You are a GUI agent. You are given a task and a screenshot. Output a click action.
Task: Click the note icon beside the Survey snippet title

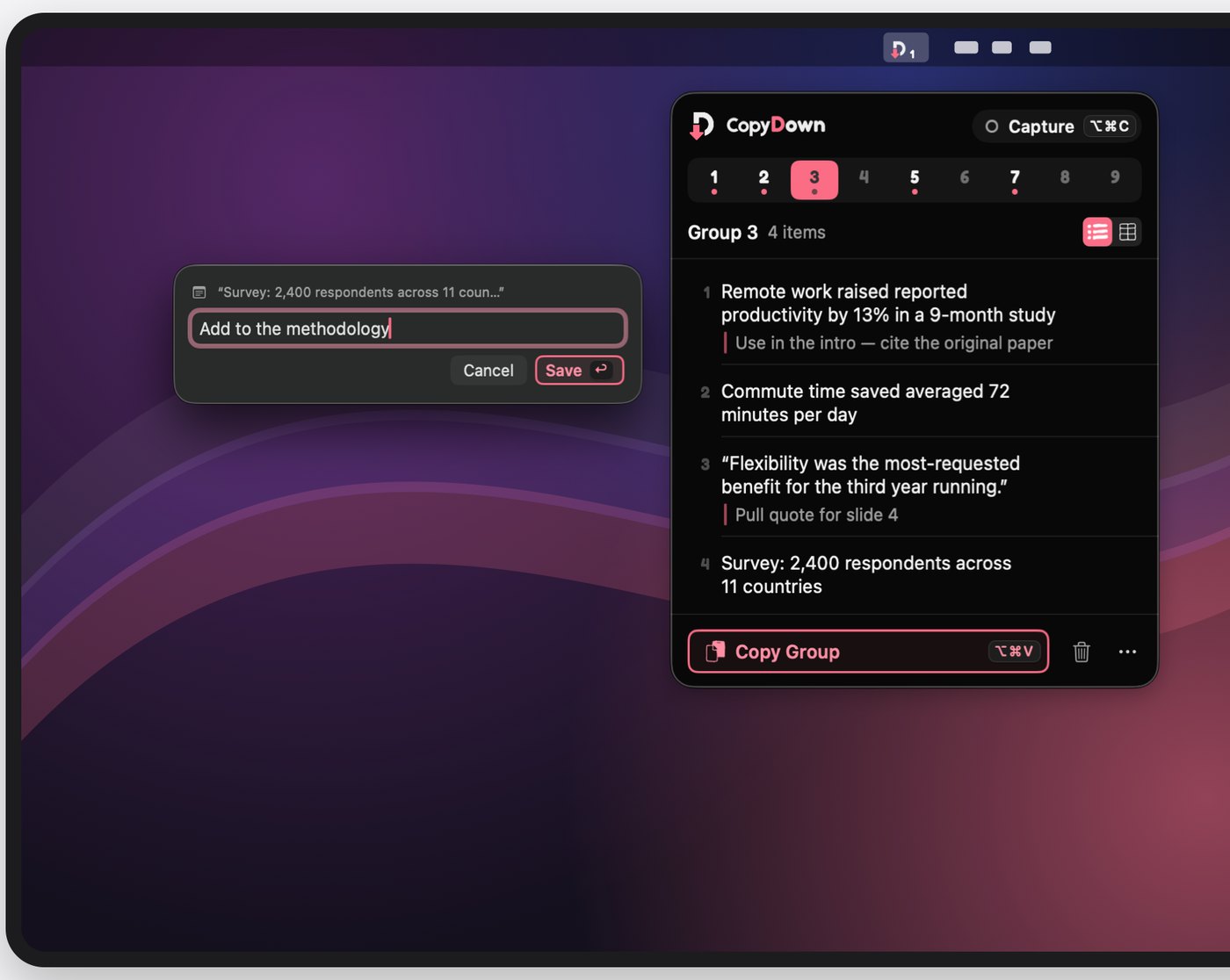pyautogui.click(x=199, y=292)
